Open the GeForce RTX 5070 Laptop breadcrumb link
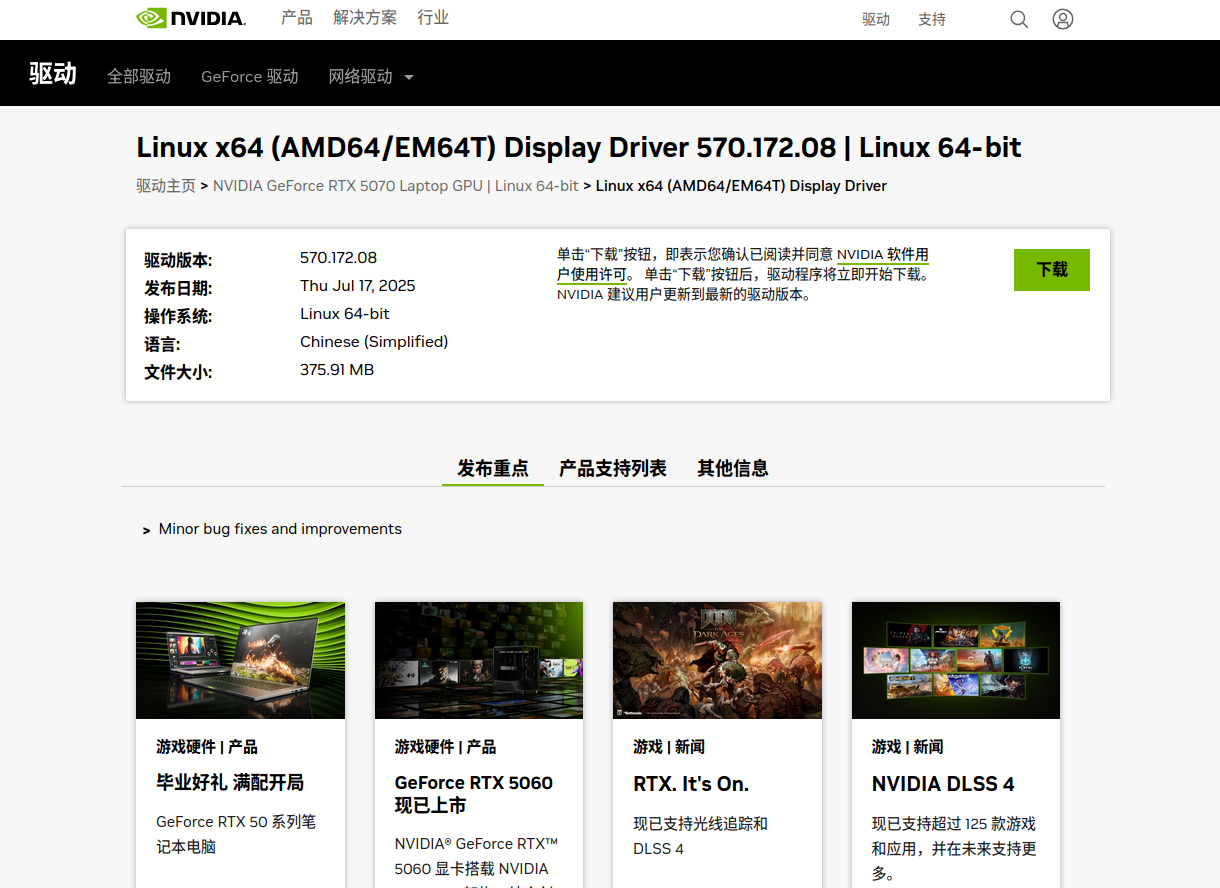Screen dimensions: 1220x888 pos(395,185)
